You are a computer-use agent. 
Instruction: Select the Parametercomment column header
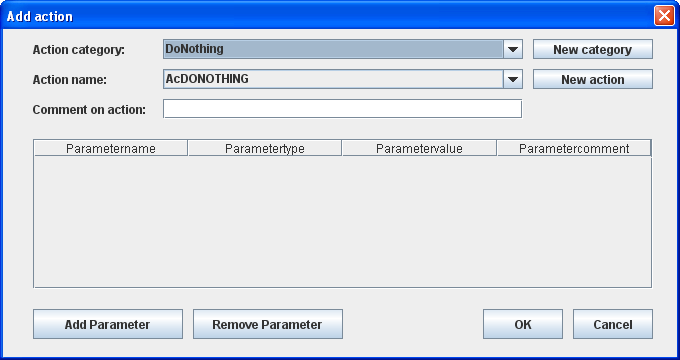(x=574, y=148)
